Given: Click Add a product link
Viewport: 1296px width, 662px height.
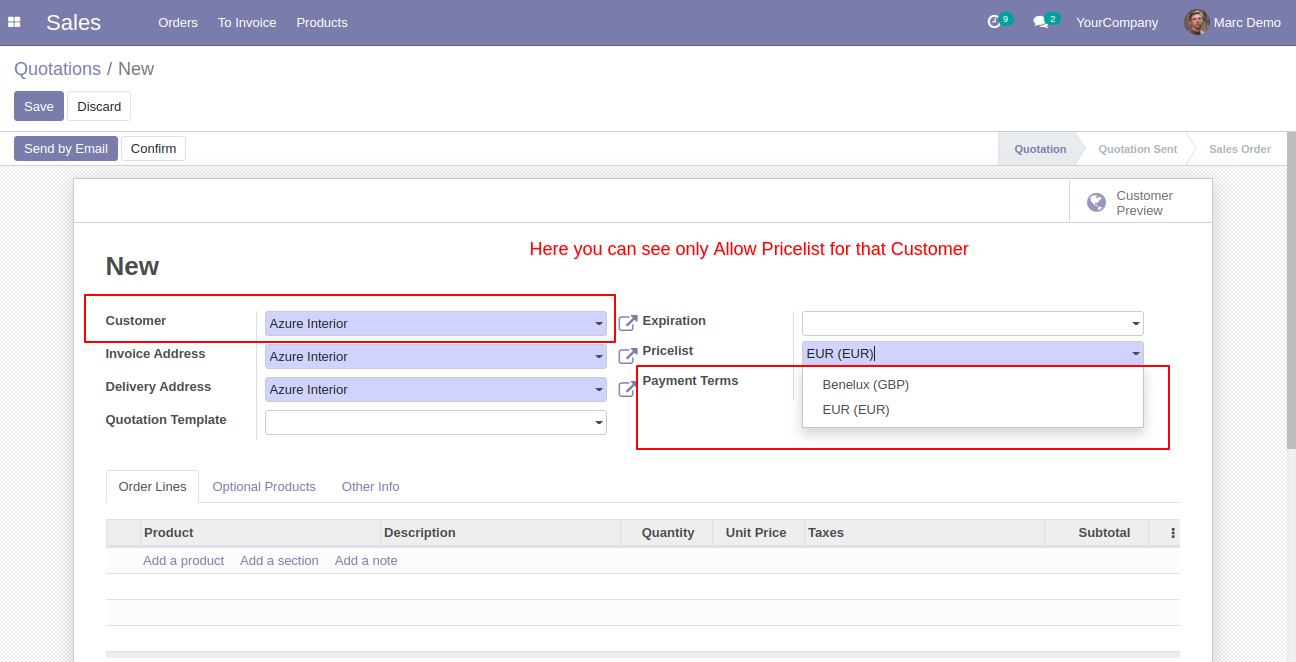Looking at the screenshot, I should pyautogui.click(x=183, y=561).
